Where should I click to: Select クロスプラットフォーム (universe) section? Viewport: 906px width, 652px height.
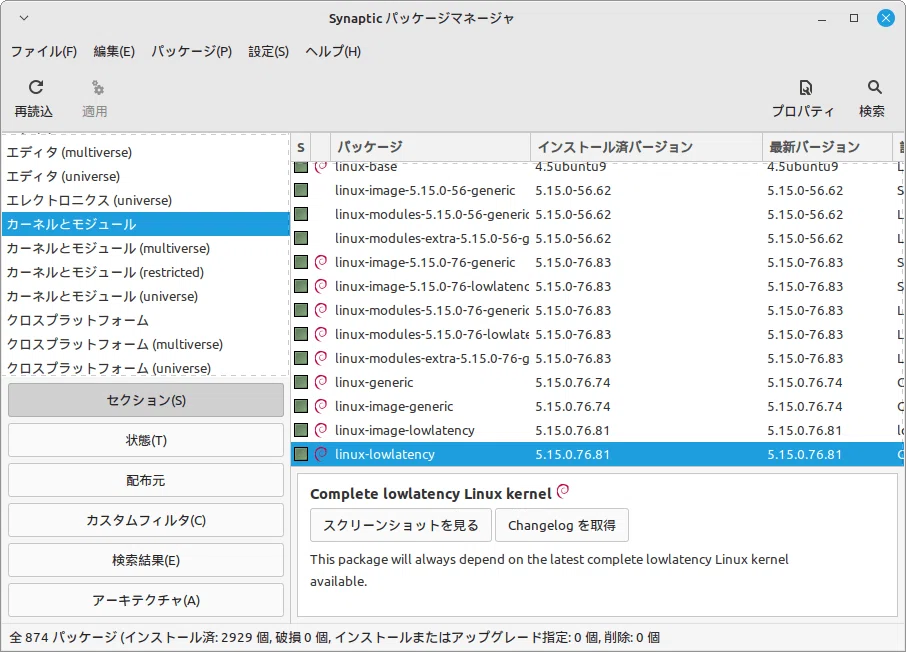click(x=145, y=368)
